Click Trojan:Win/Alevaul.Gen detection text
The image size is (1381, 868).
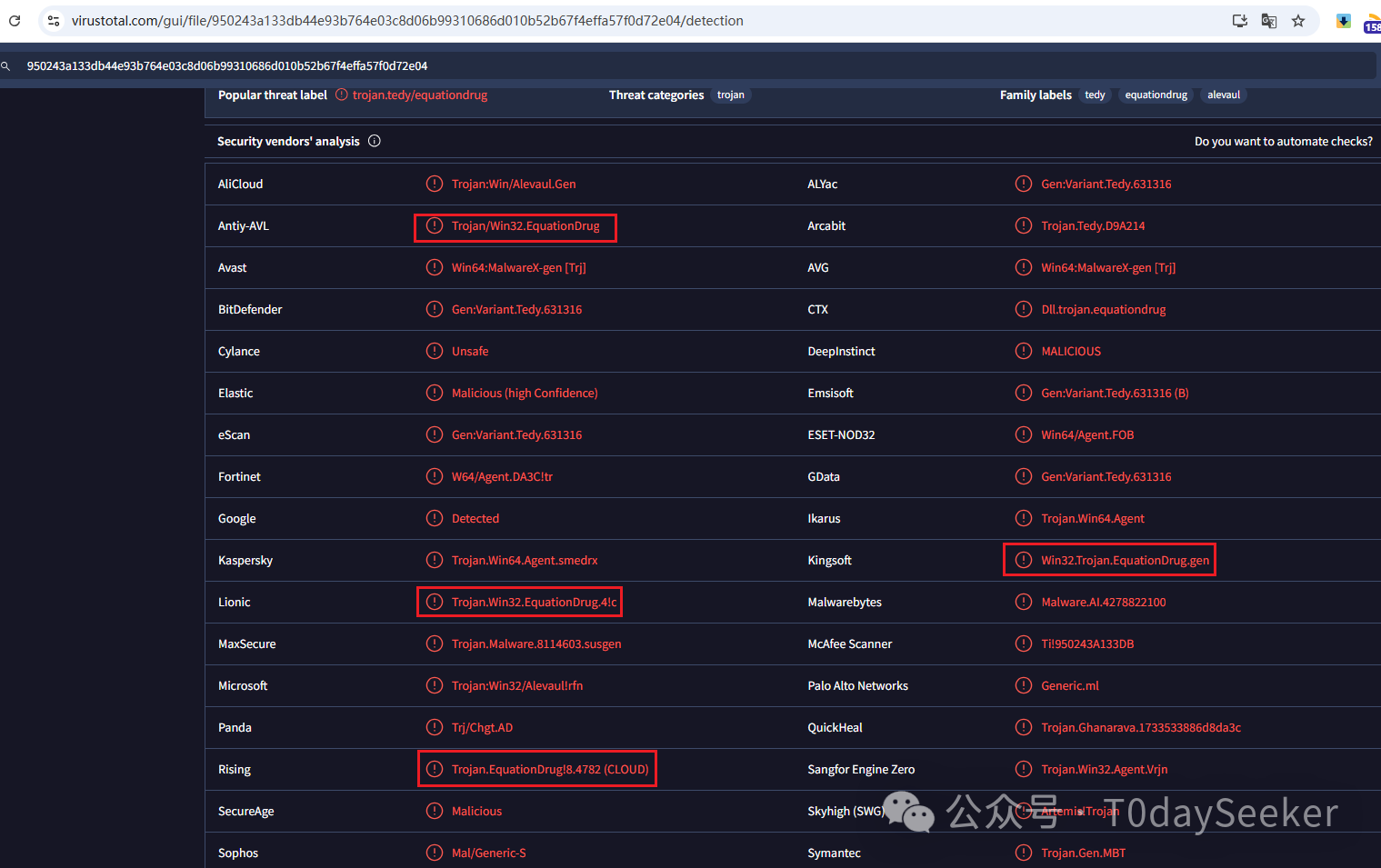tap(514, 184)
